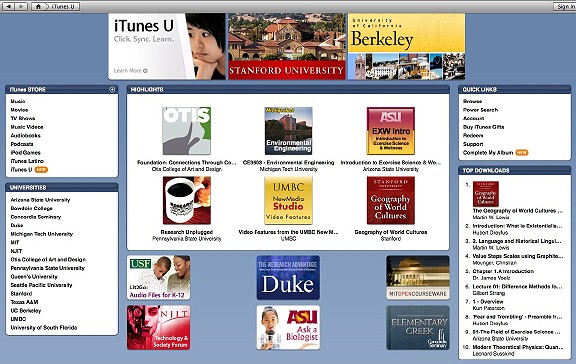Click Account in Quick Links
This screenshot has height=364, width=576.
coord(474,118)
